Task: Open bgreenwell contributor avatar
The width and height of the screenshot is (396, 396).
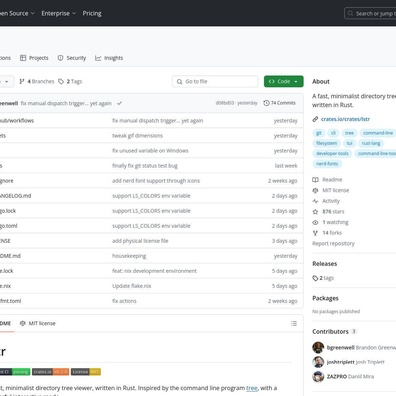Action: click(318, 348)
